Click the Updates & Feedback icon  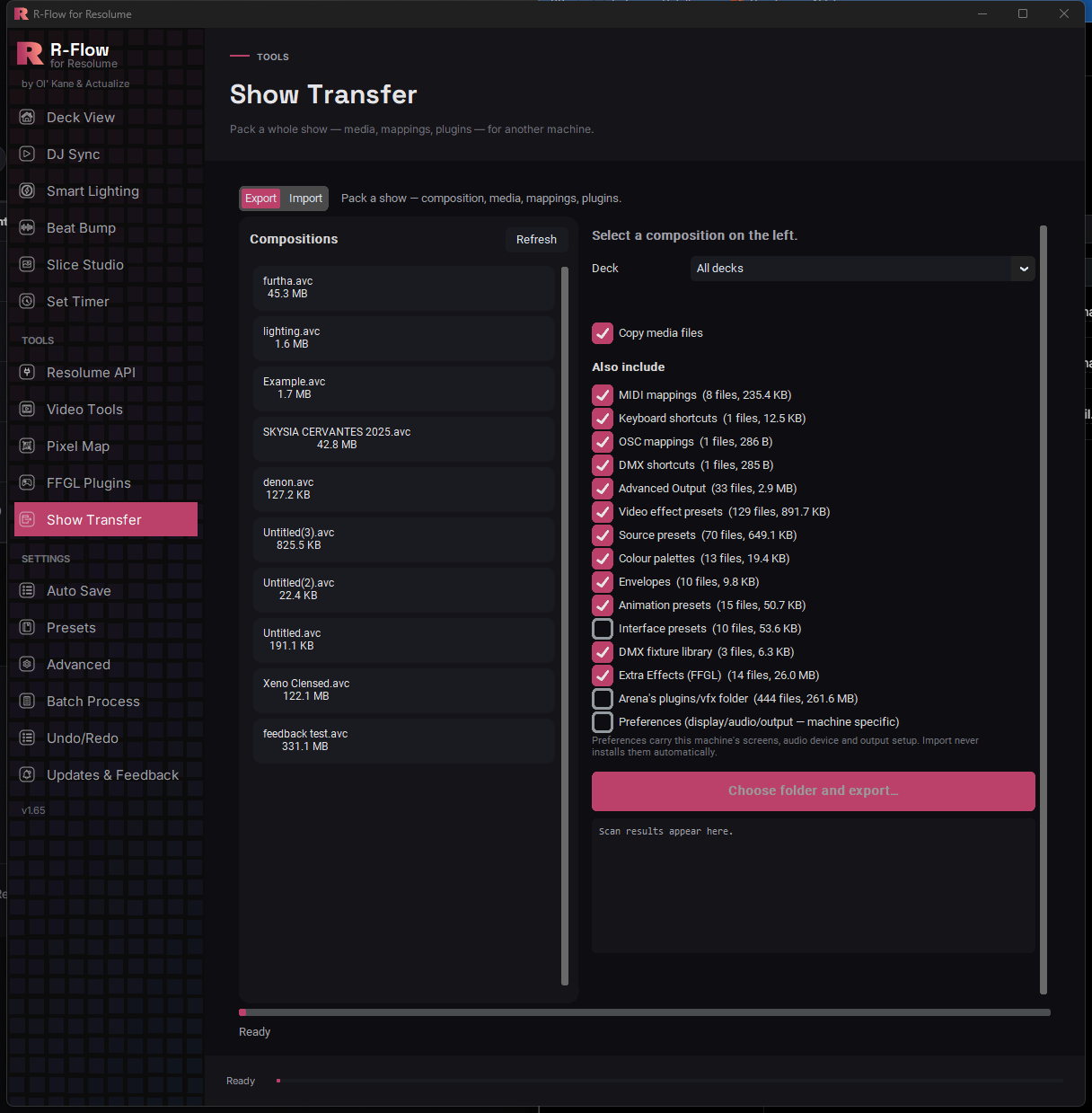coord(27,774)
